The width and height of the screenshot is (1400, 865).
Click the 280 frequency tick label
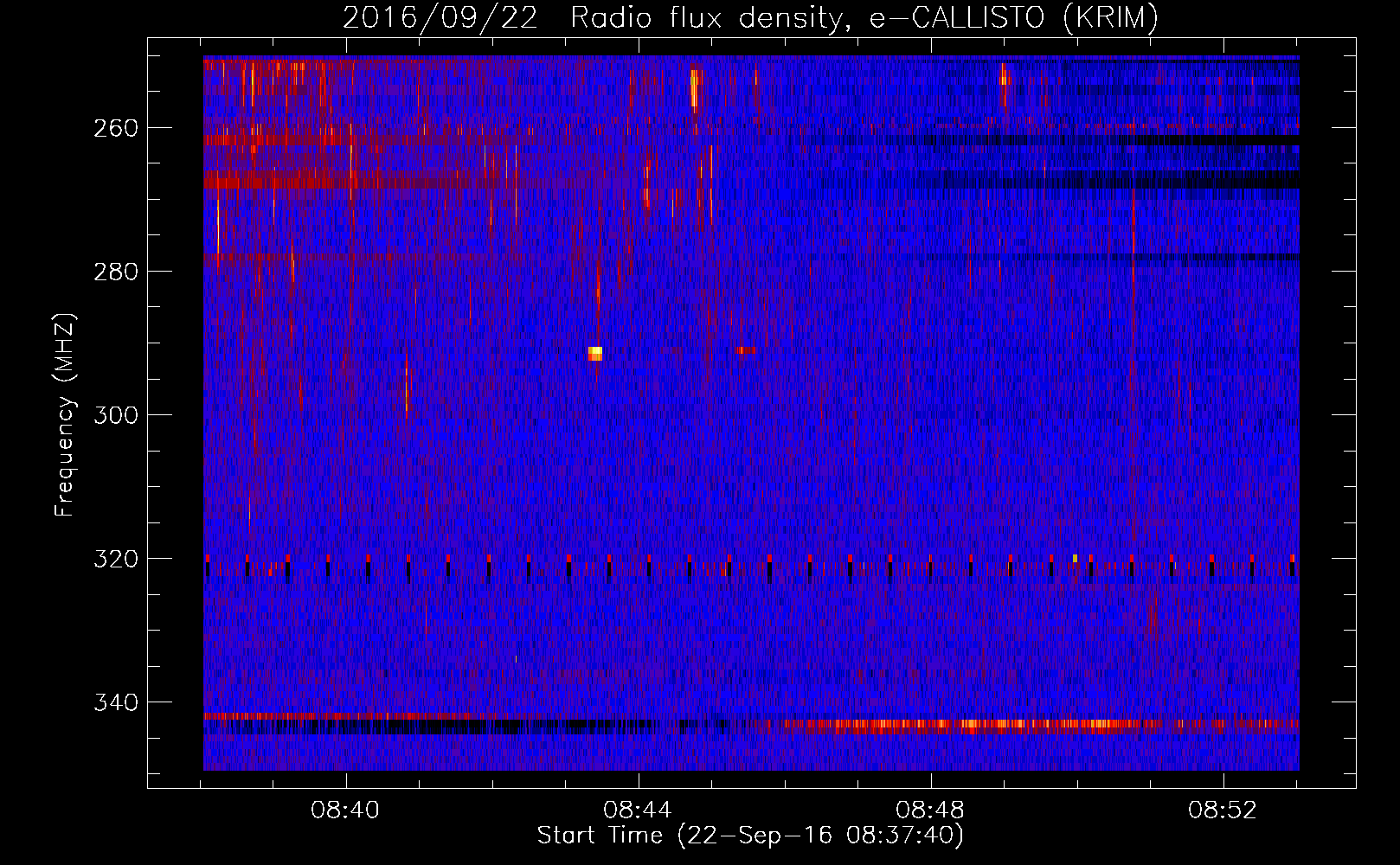[115, 272]
